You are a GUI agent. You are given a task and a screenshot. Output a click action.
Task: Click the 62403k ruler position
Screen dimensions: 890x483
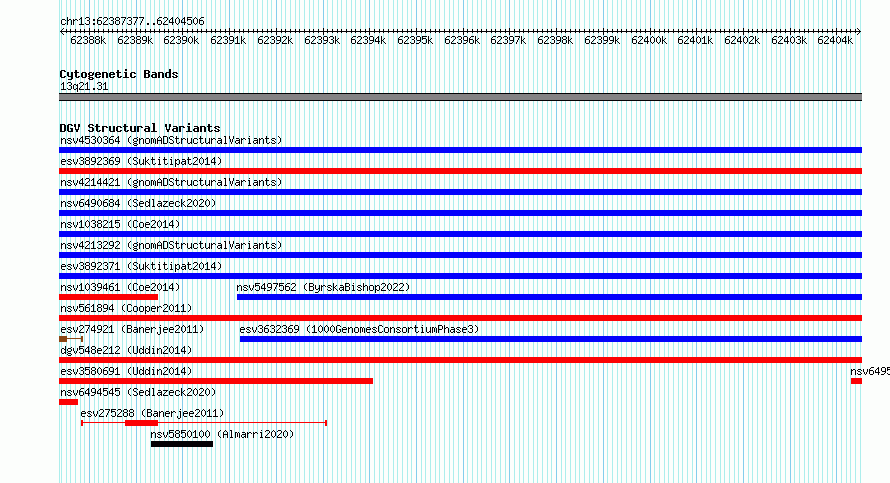789,40
